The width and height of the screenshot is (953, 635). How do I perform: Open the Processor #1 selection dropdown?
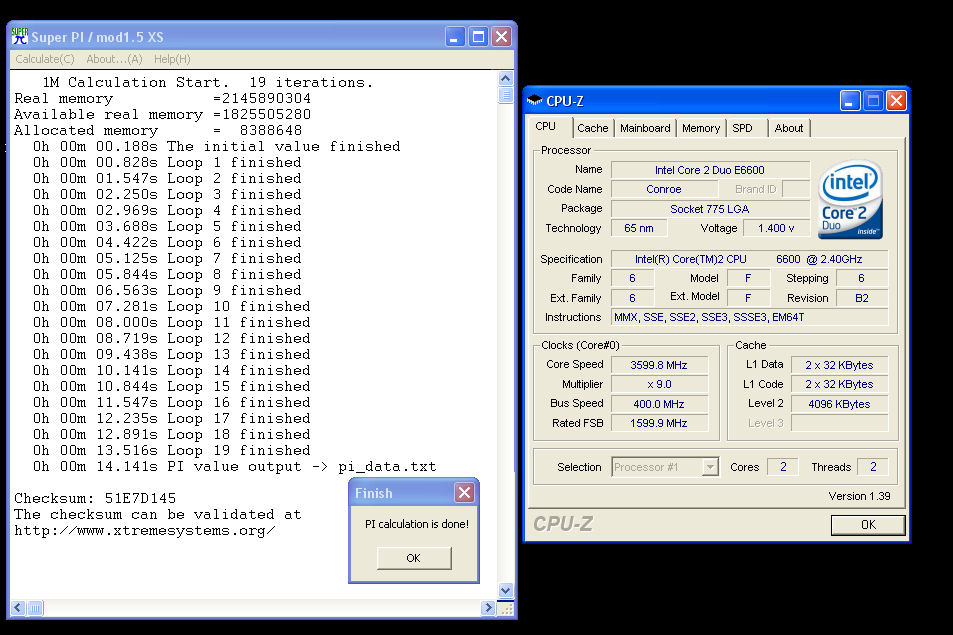(x=709, y=467)
